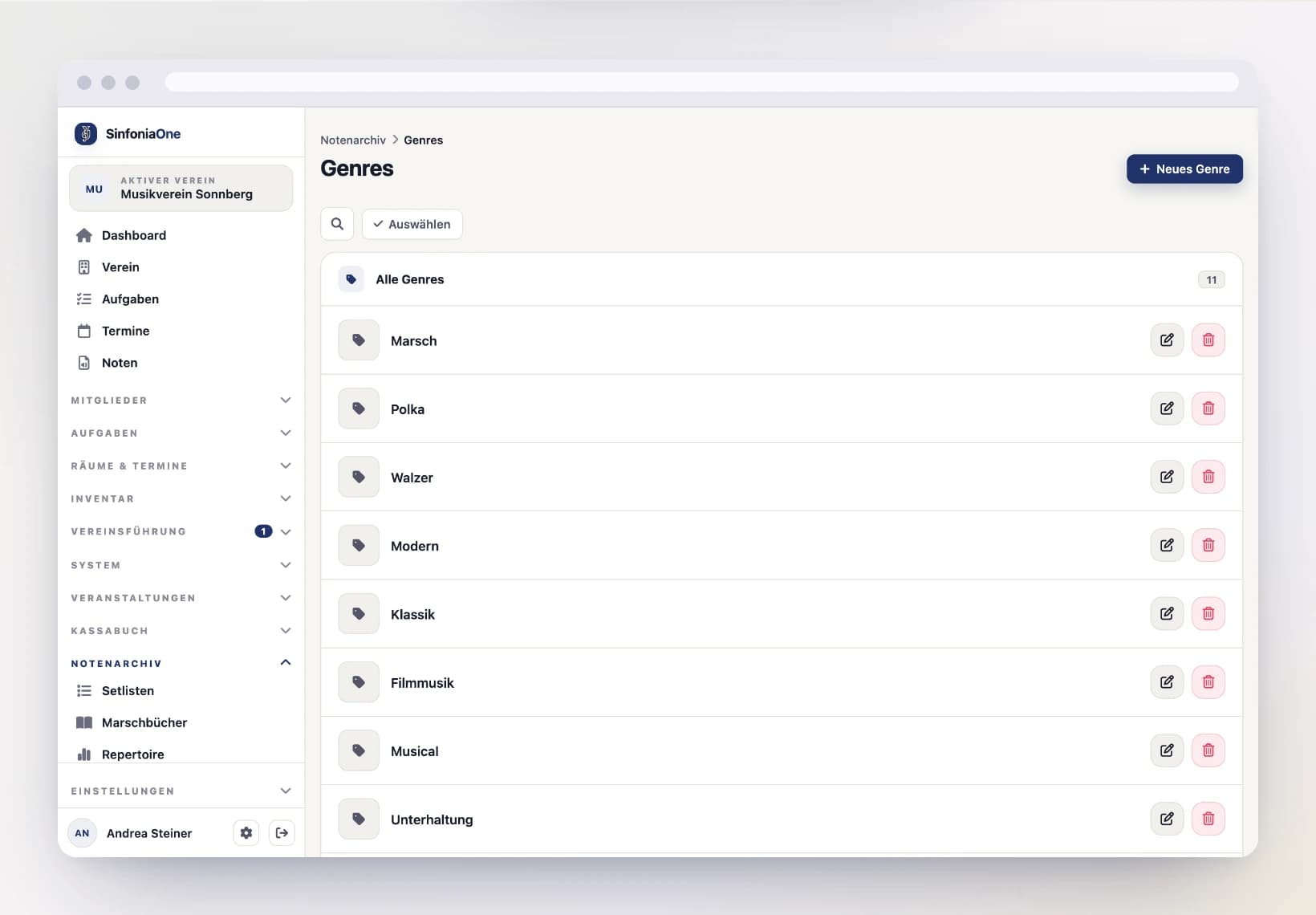
Task: Delete the Marsch genre
Action: 1208,340
